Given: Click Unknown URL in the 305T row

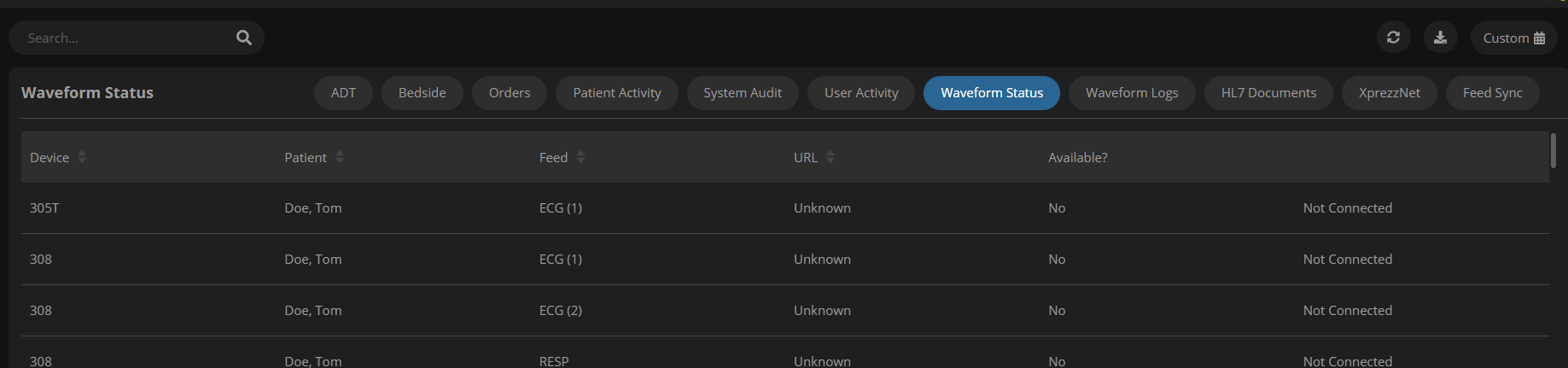Looking at the screenshot, I should pyautogui.click(x=822, y=208).
